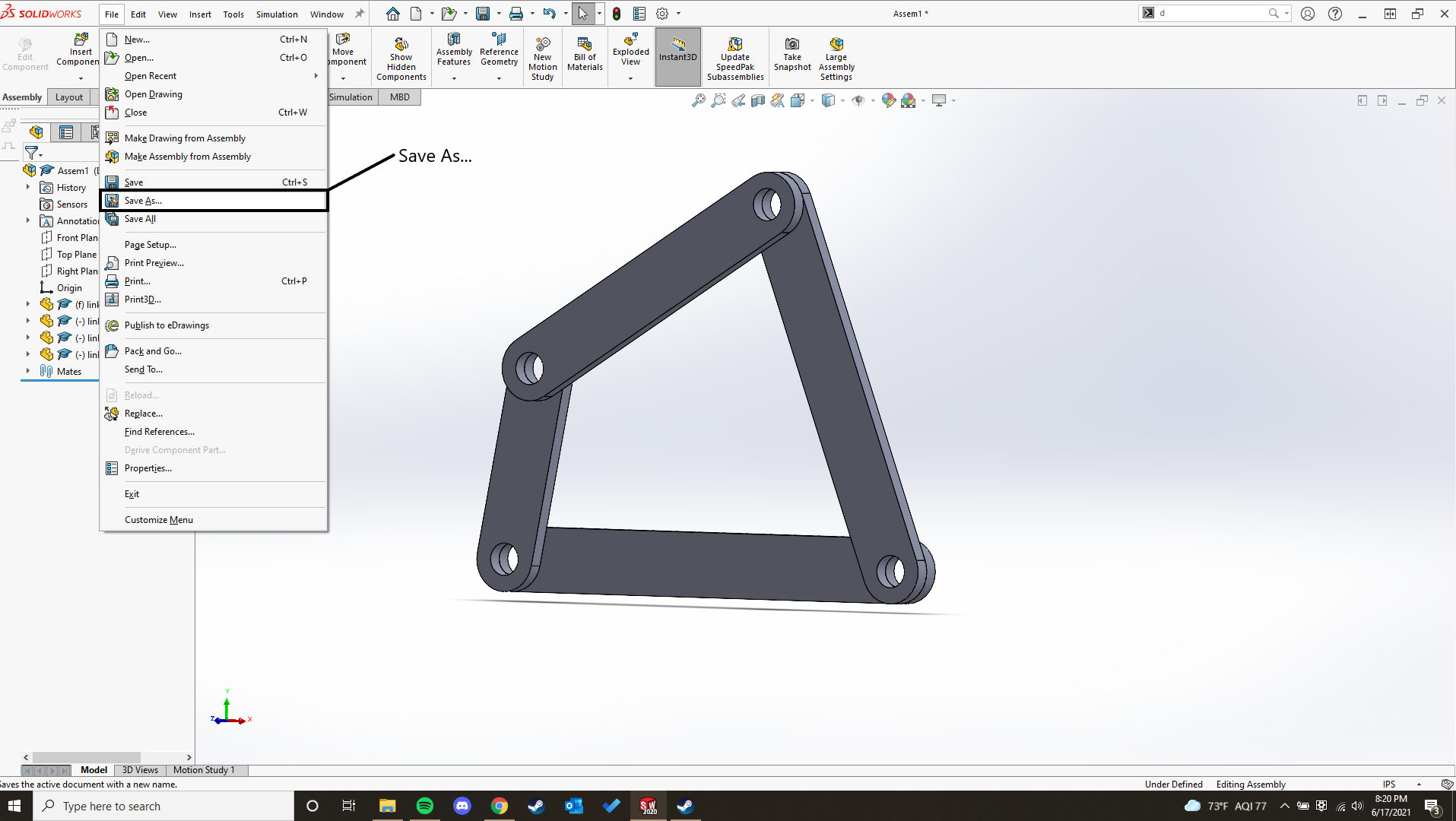
Task: Open the Exploded View tool
Action: (630, 53)
